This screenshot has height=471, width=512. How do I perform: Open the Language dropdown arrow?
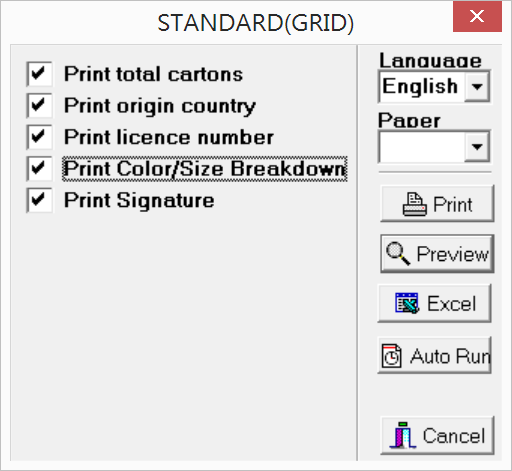(x=477, y=87)
